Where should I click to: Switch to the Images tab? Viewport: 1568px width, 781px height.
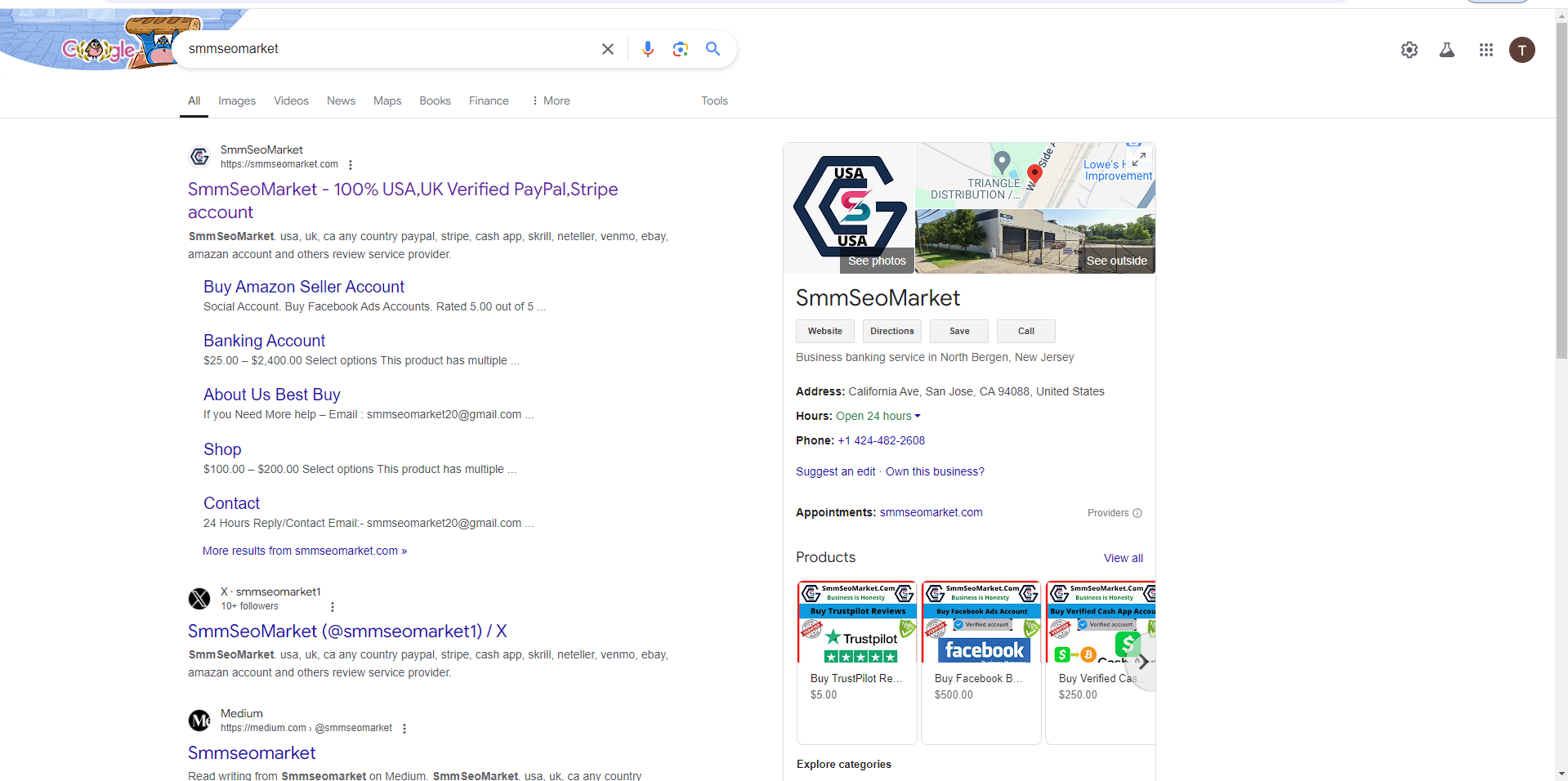237,100
